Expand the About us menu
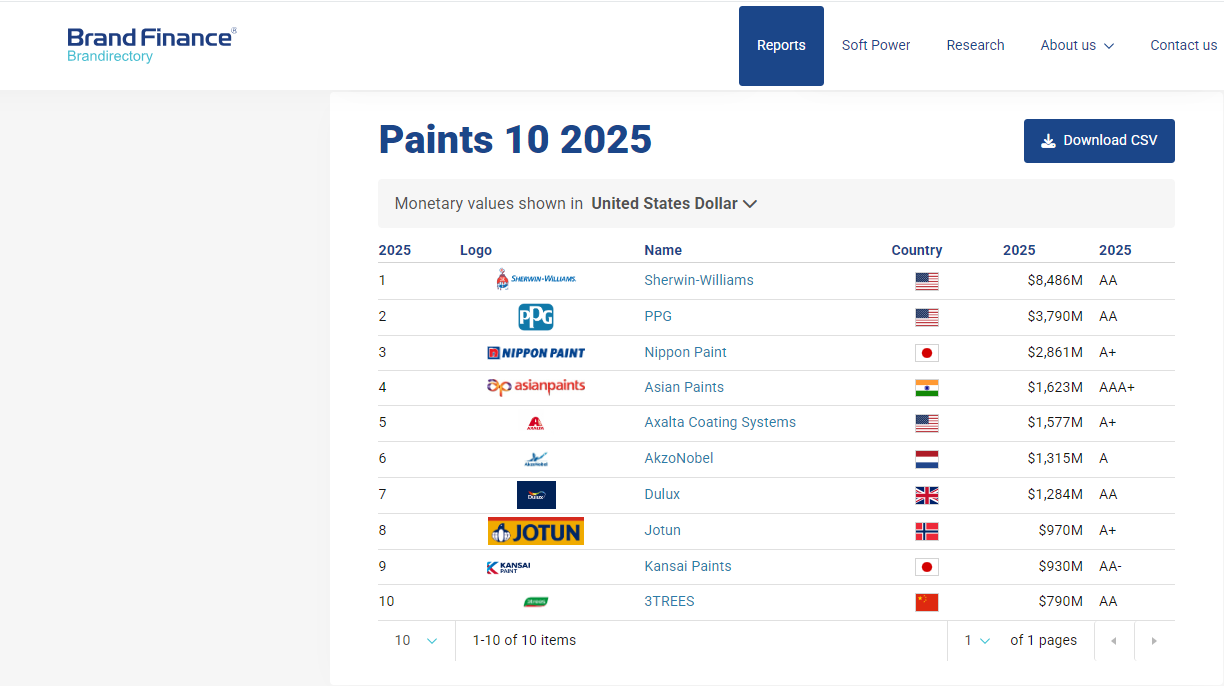Viewport: 1224px width, 686px height. 1077,45
